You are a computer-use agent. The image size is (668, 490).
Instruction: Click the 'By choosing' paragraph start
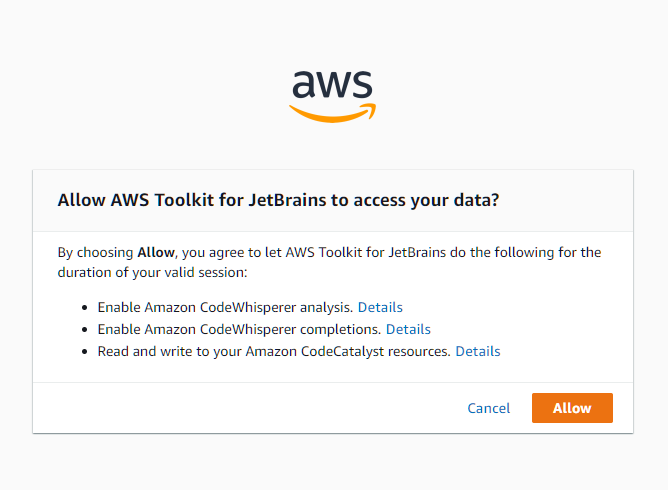(95, 252)
